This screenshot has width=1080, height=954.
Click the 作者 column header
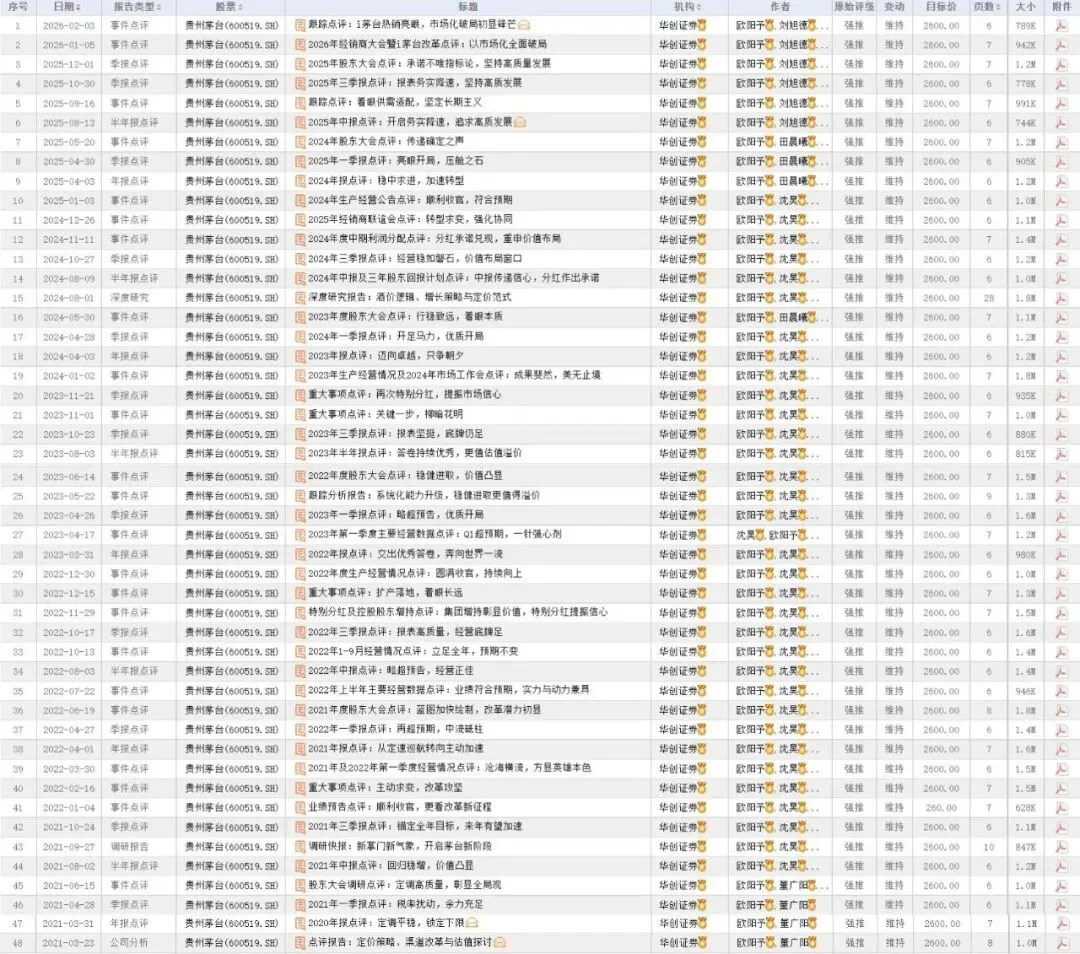(780, 7)
